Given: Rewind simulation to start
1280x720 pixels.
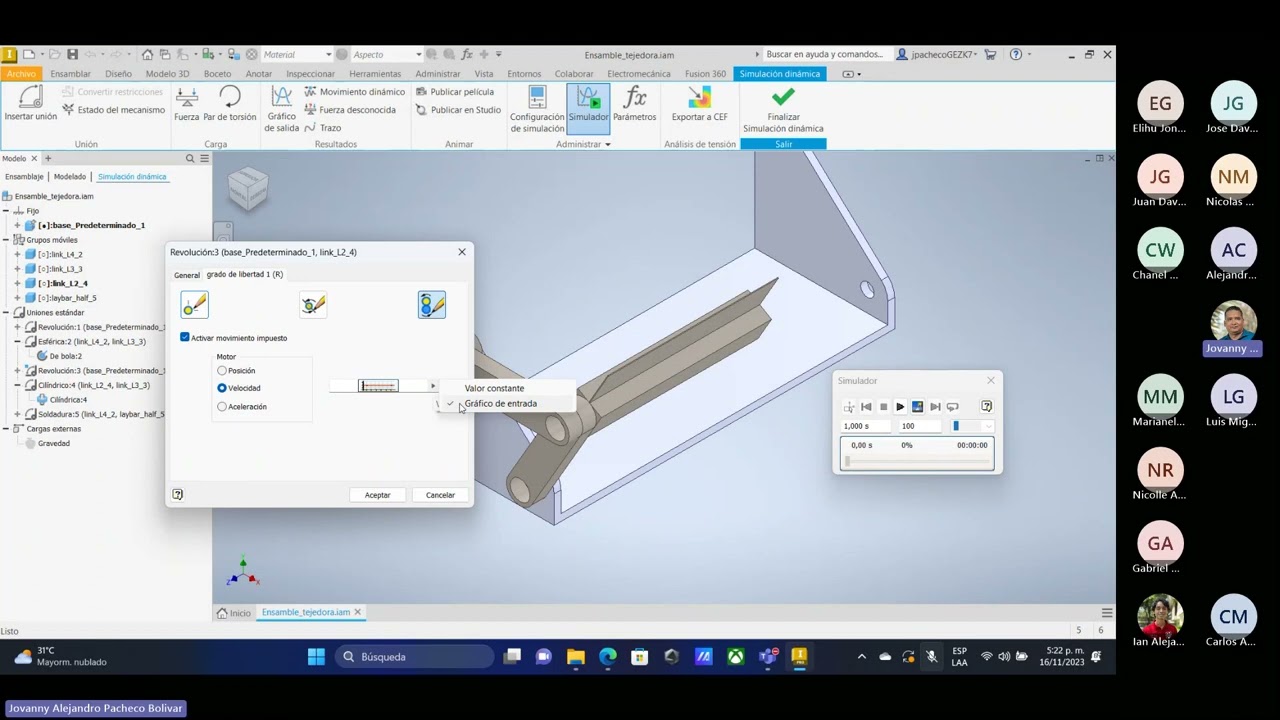Looking at the screenshot, I should click(866, 407).
